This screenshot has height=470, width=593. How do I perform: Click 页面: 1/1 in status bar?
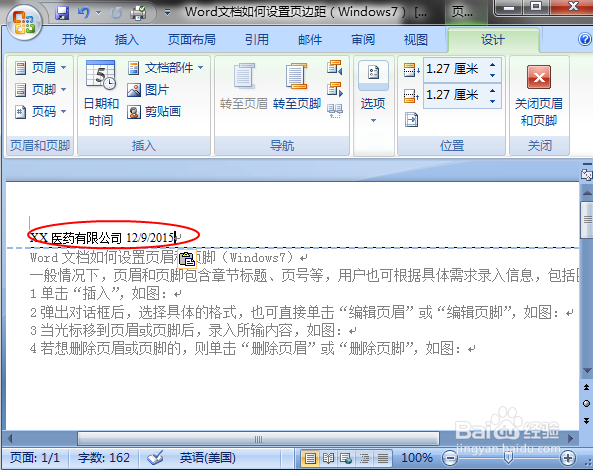coord(35,458)
